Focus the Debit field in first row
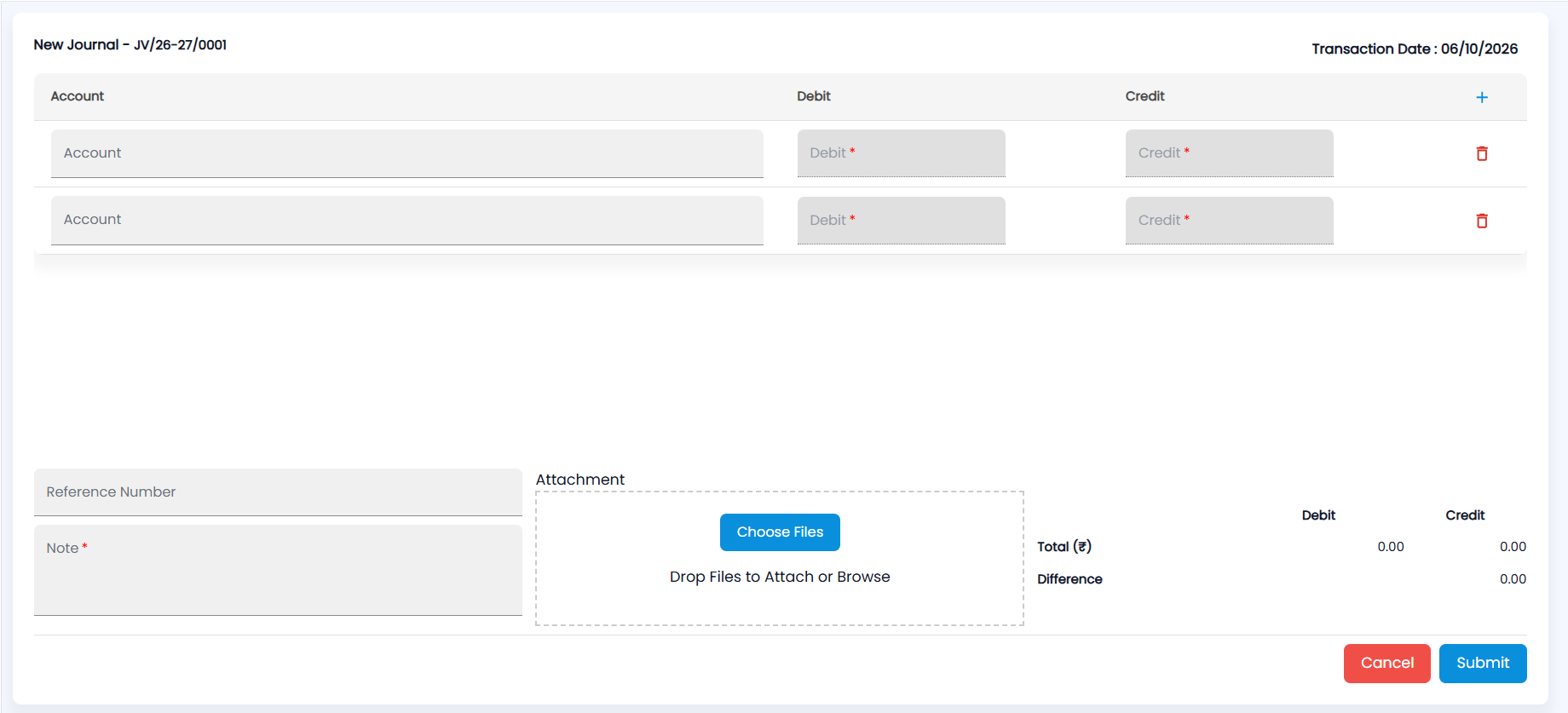The height and width of the screenshot is (713, 1568). (902, 153)
